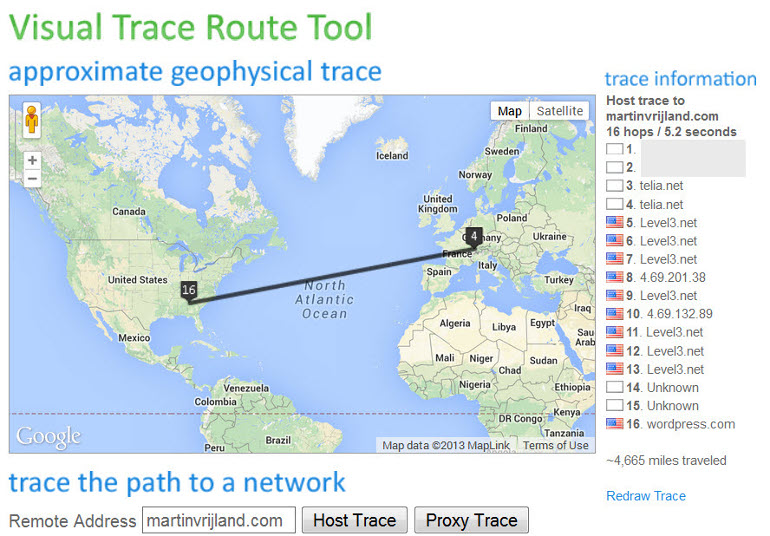Select hop 4 telia.net entry

point(655,204)
